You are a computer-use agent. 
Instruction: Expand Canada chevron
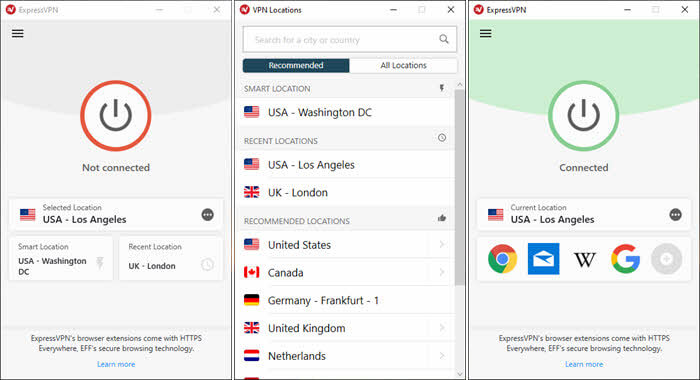(442, 272)
